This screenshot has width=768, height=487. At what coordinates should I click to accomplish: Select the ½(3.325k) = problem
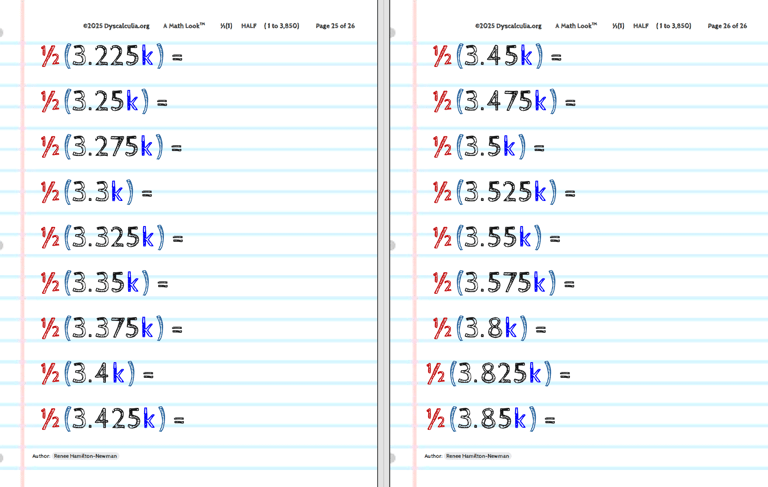tap(112, 238)
